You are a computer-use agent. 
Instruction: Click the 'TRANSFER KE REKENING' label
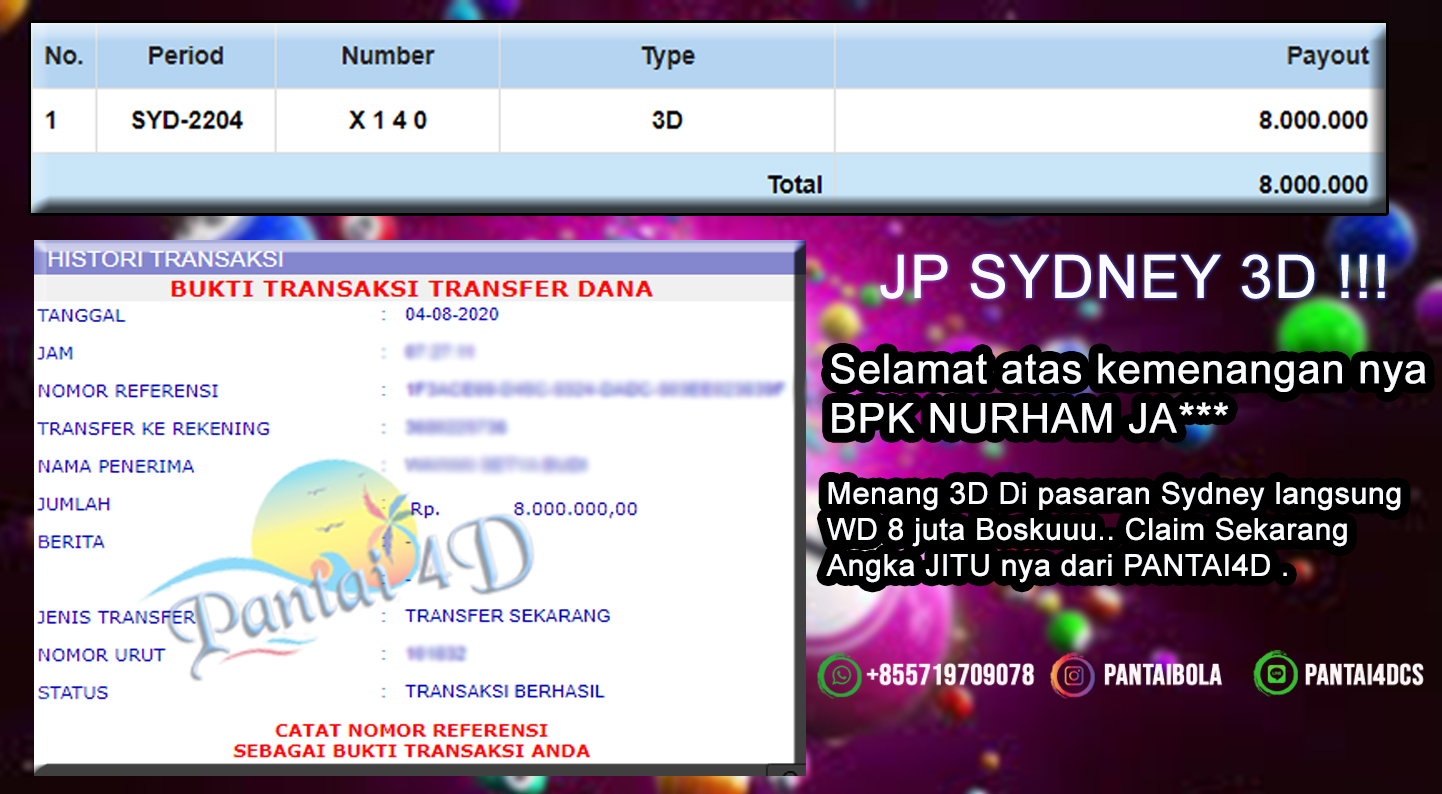click(x=154, y=429)
